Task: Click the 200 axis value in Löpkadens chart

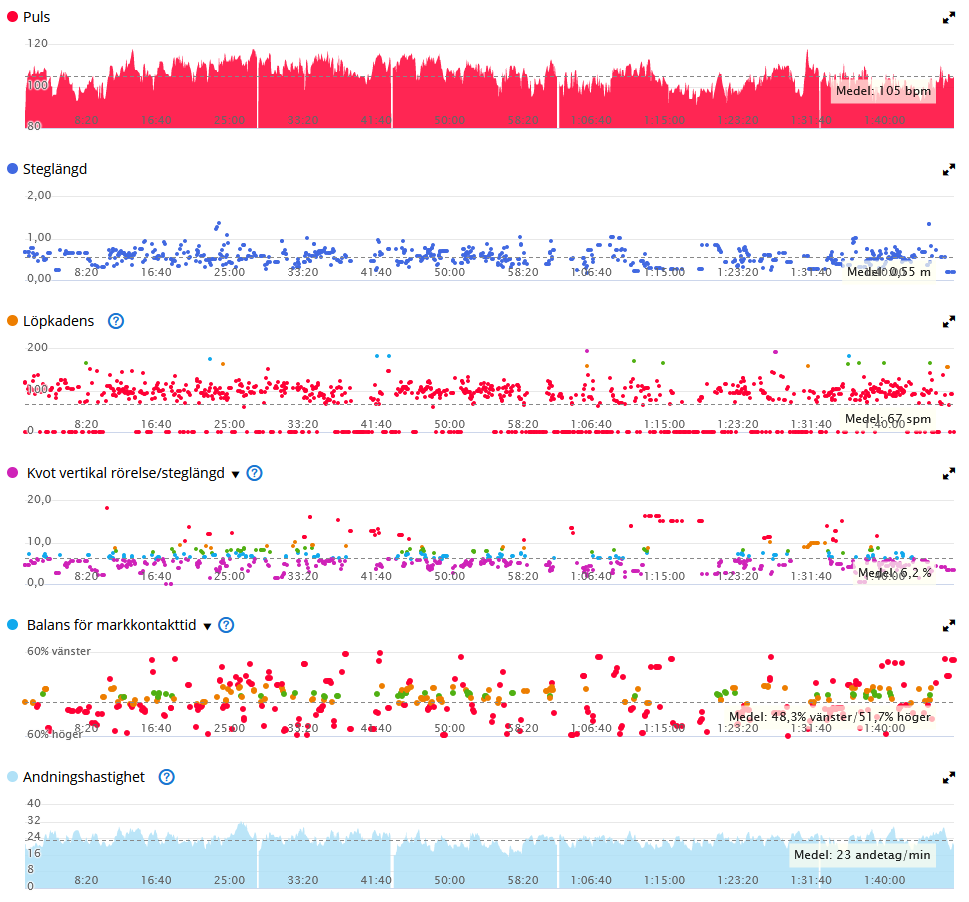Action: (x=37, y=347)
